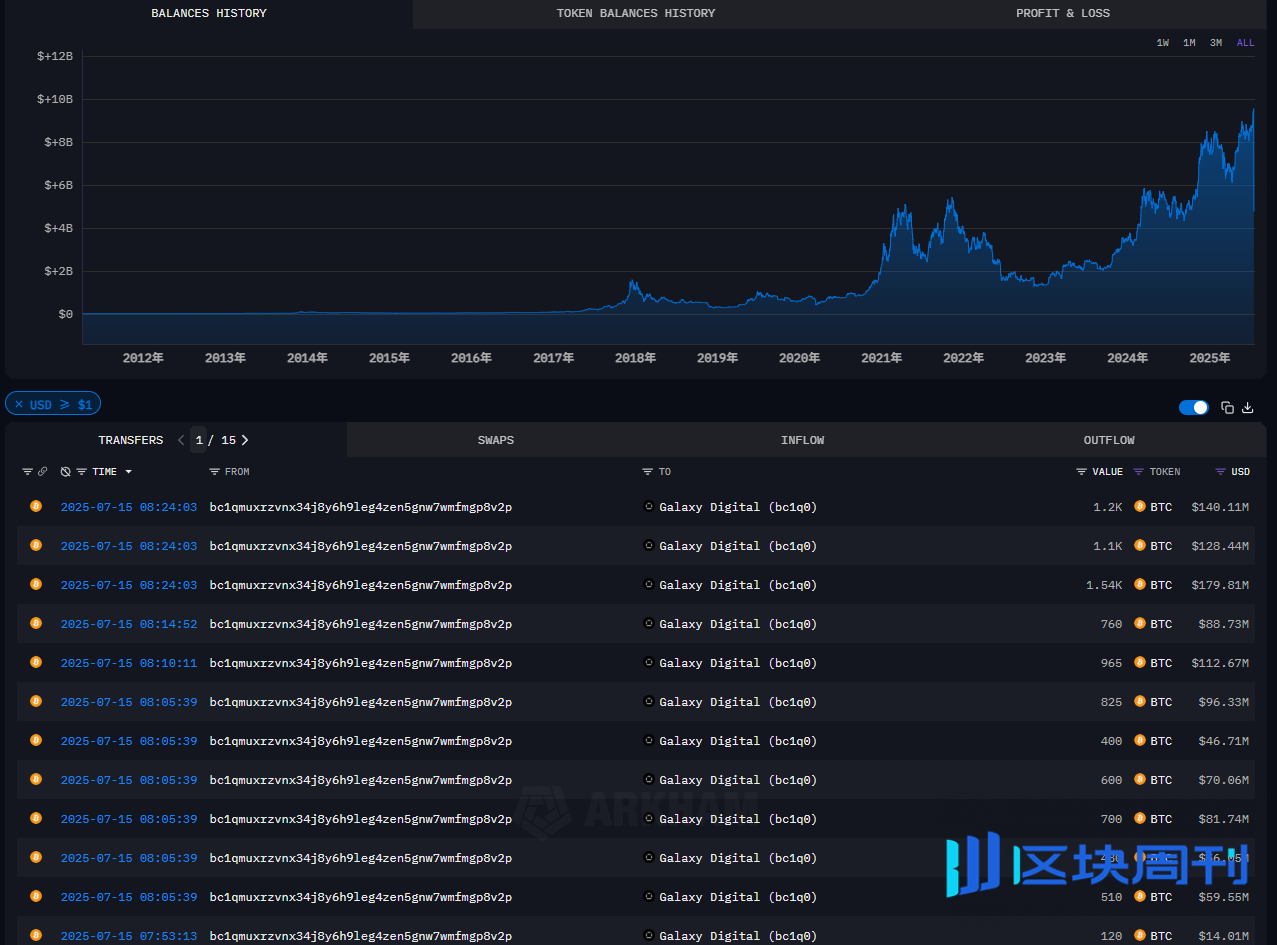Open the TO column filter icon

pyautogui.click(x=648, y=472)
